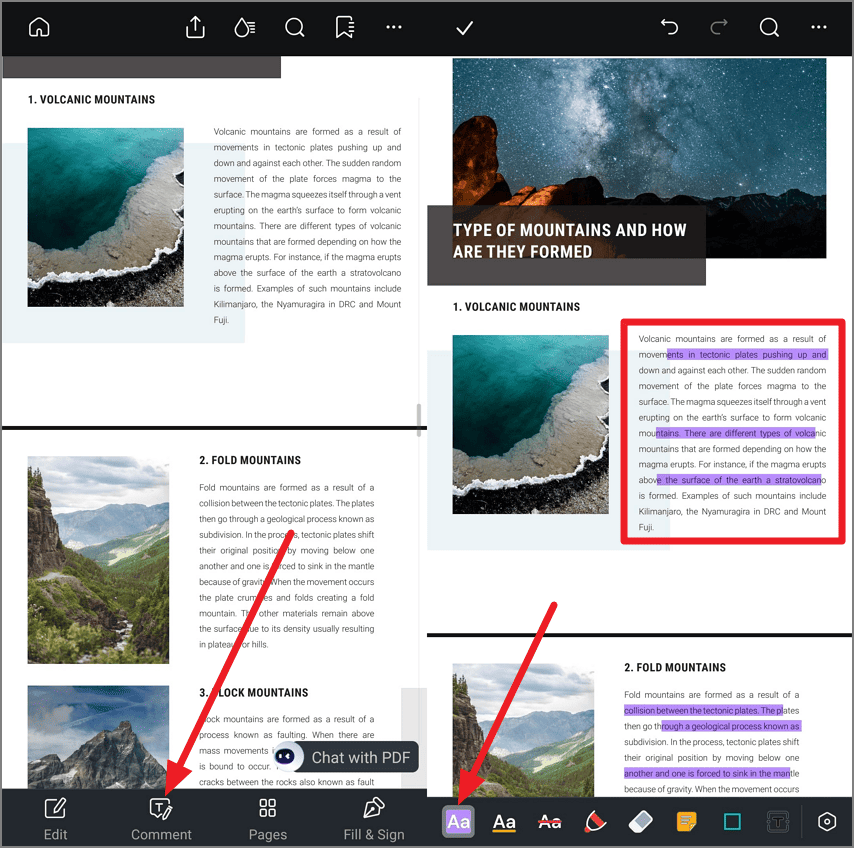854x848 pixels.
Task: Select the Sticky note tool
Action: pyautogui.click(x=686, y=821)
